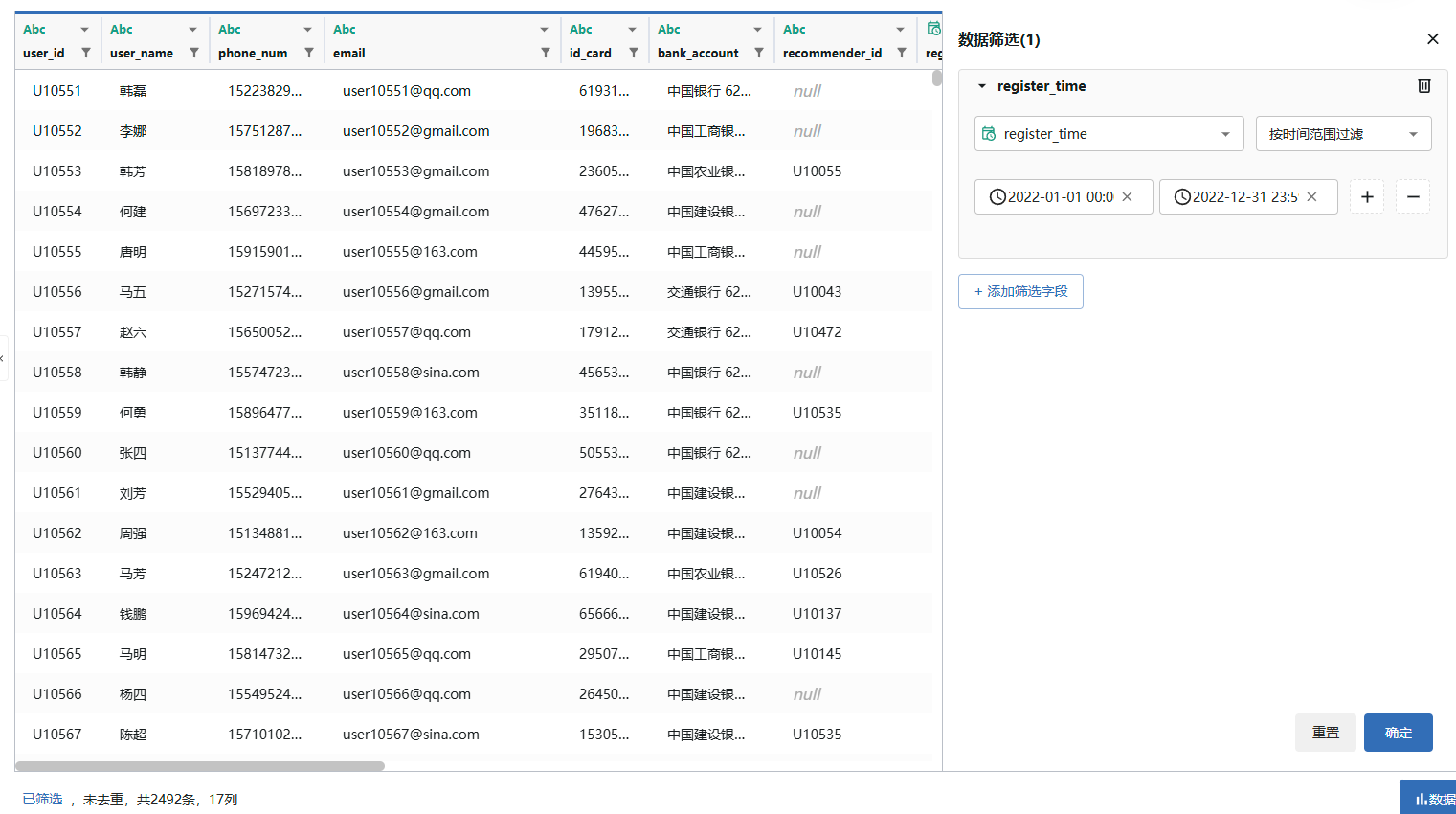Open filter icon for user_id column
The image size is (1456, 814).
pos(86,53)
